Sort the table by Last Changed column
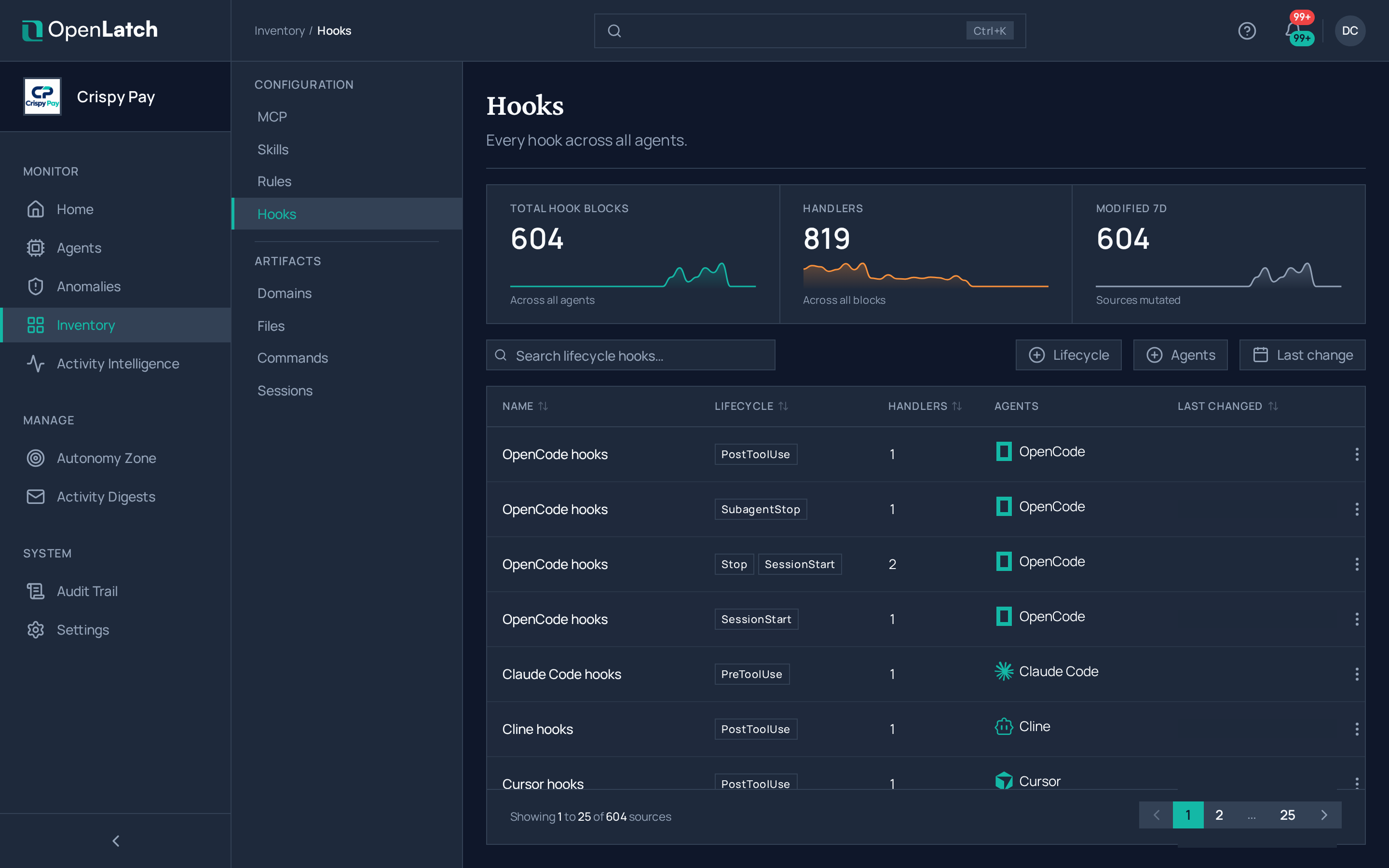The image size is (1389, 868). [x=1228, y=406]
